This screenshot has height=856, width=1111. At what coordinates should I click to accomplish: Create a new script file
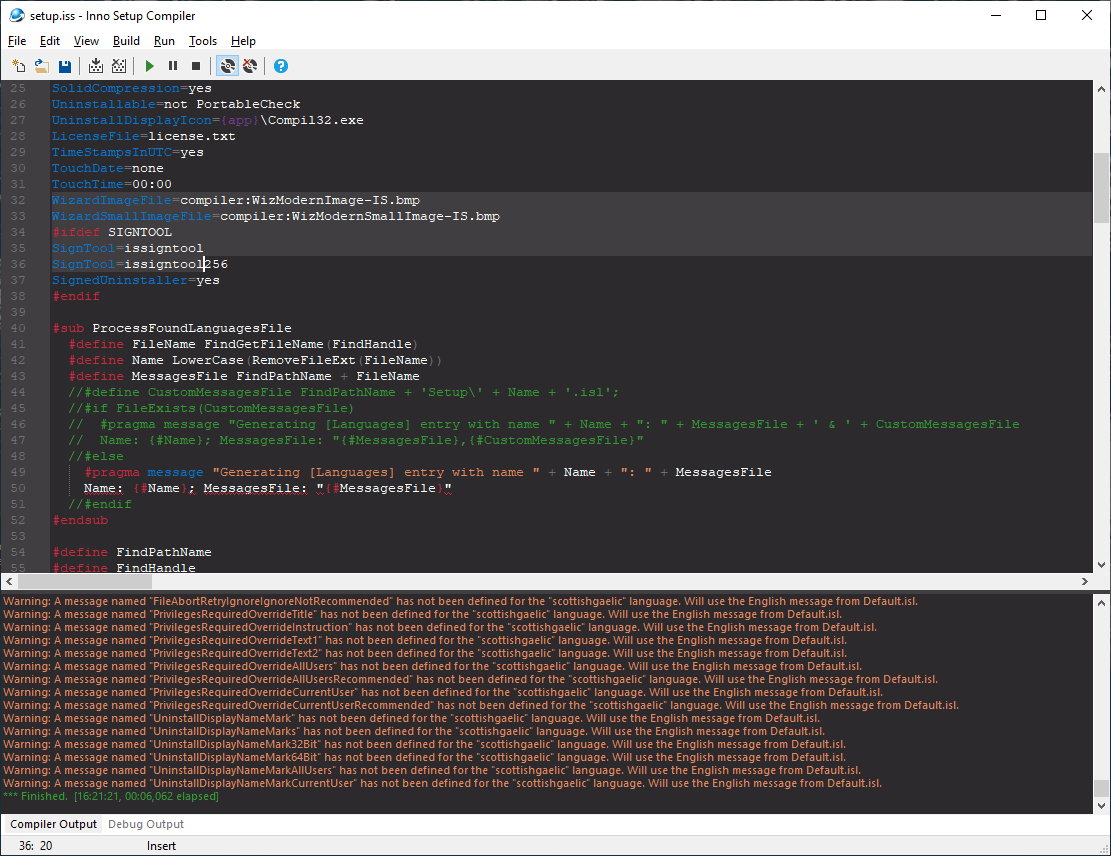tap(19, 66)
